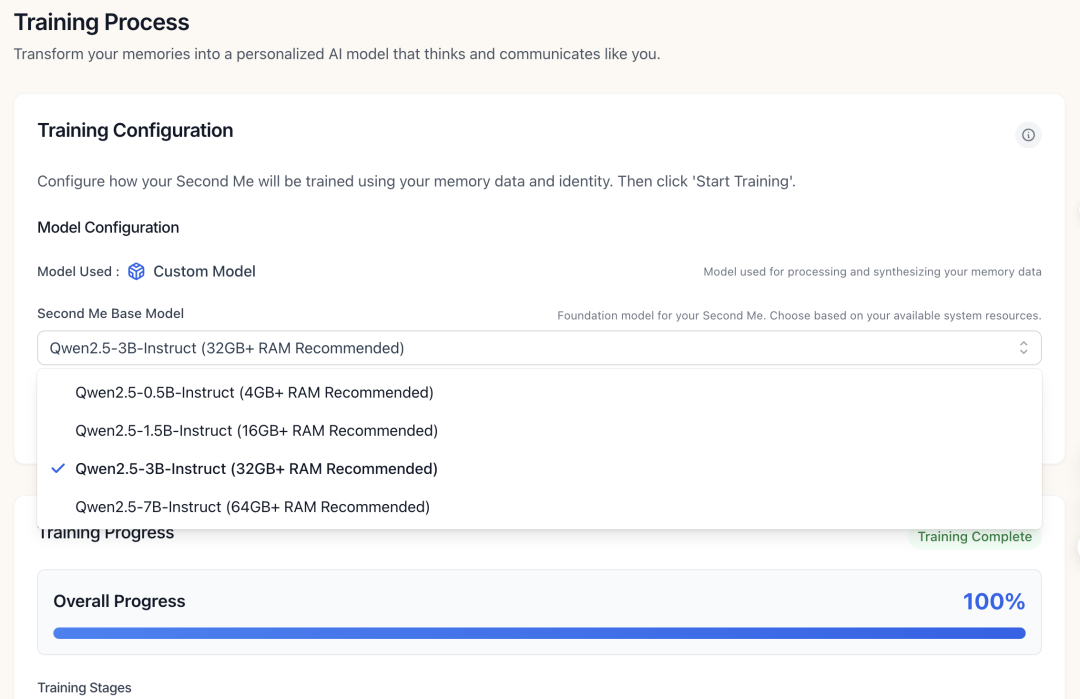
Task: Click the Training Stages label
Action: click(x=84, y=687)
